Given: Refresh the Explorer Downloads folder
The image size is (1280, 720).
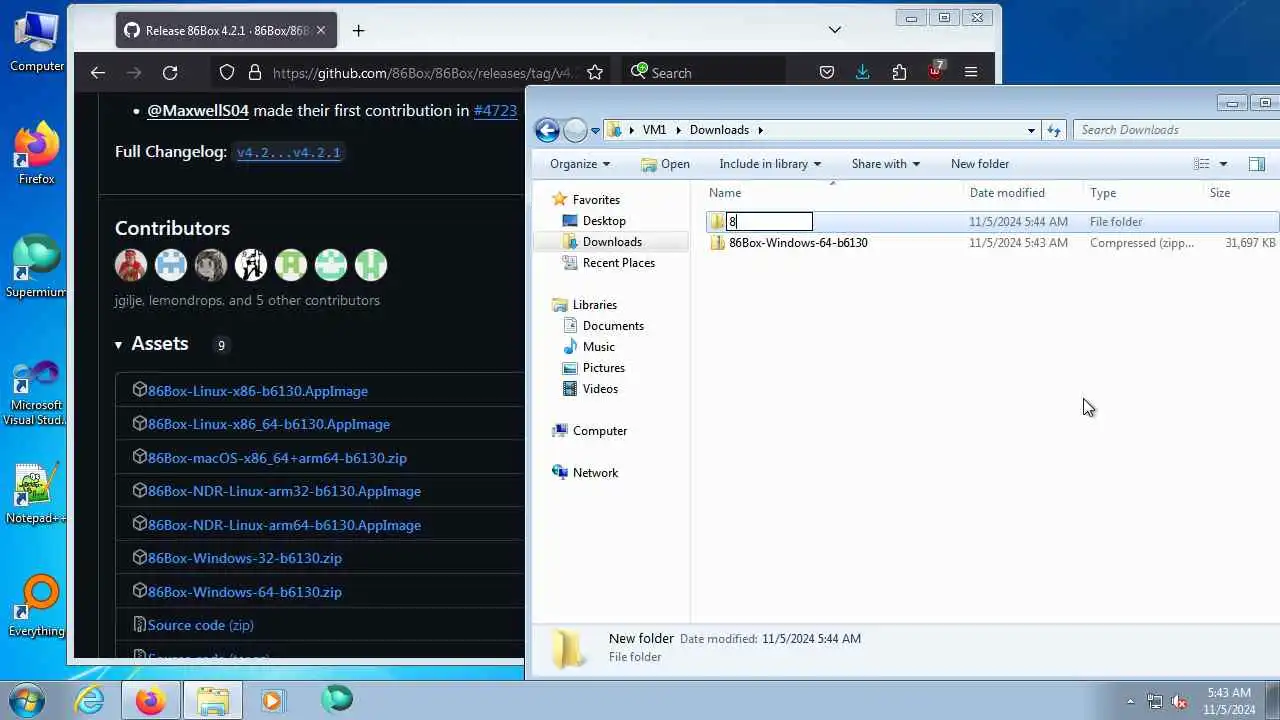Looking at the screenshot, I should (1053, 130).
